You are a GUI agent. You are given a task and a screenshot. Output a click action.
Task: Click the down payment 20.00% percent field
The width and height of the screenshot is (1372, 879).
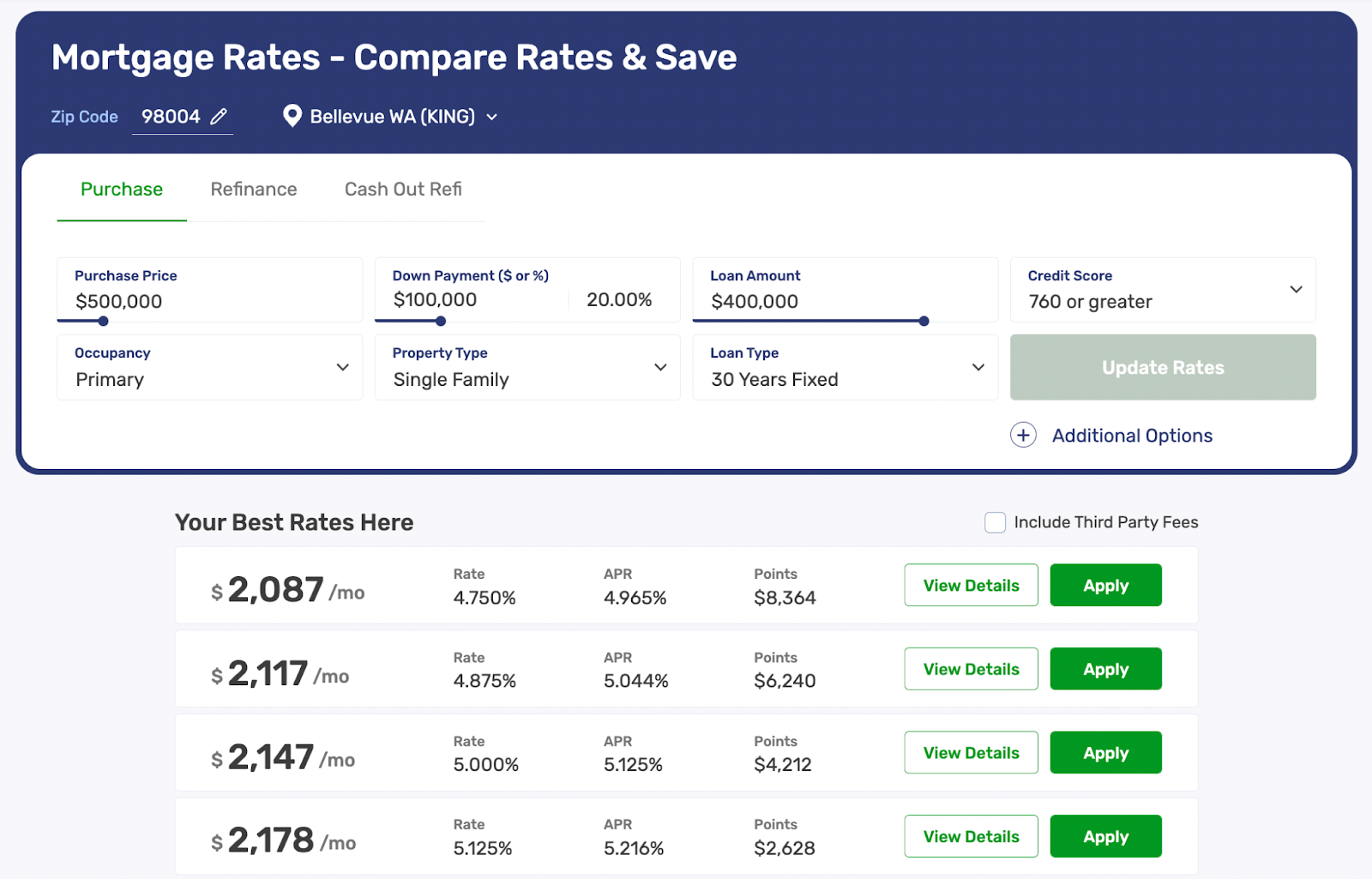pos(619,300)
